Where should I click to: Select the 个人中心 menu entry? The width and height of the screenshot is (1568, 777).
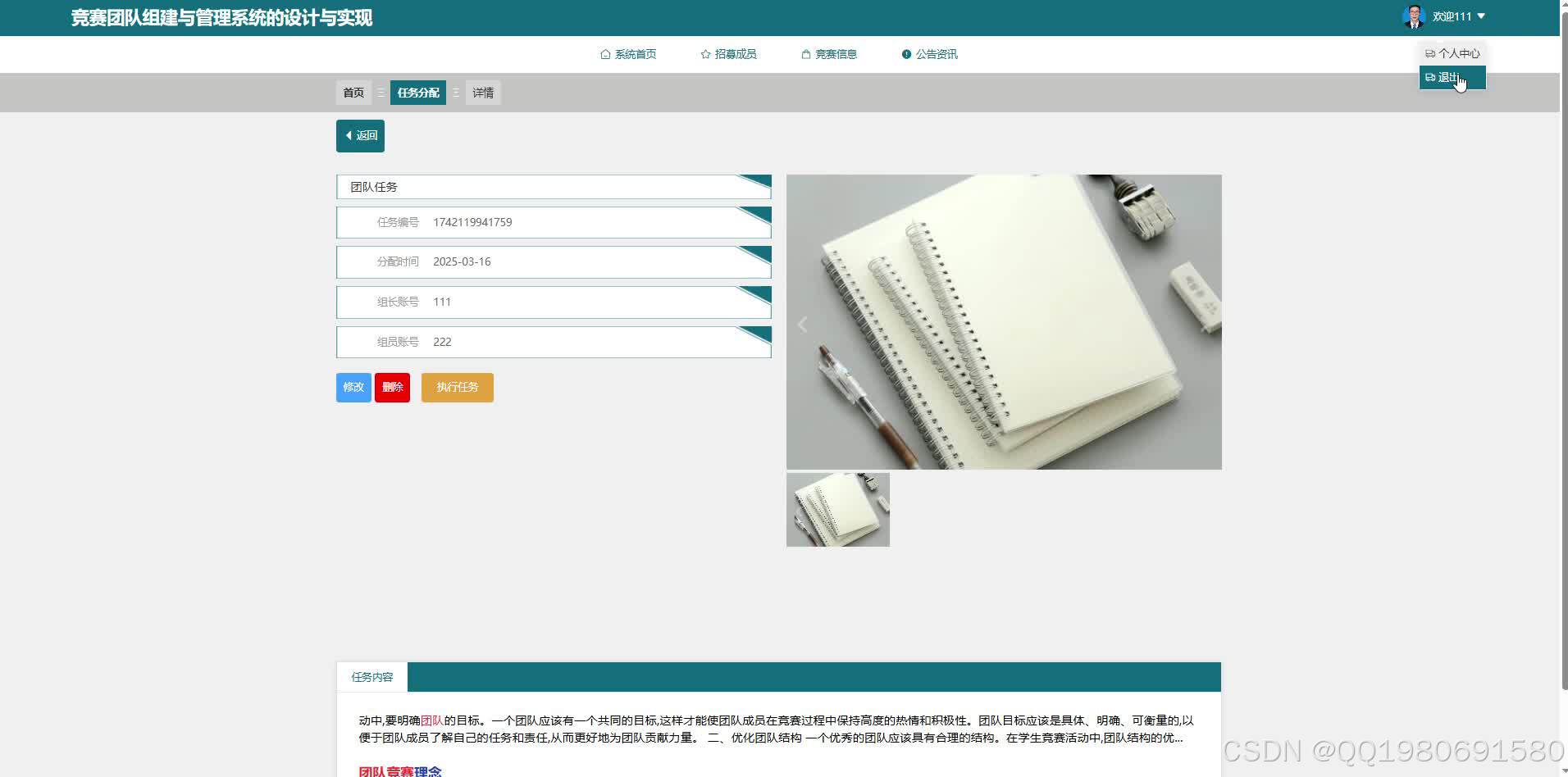pyautogui.click(x=1458, y=52)
